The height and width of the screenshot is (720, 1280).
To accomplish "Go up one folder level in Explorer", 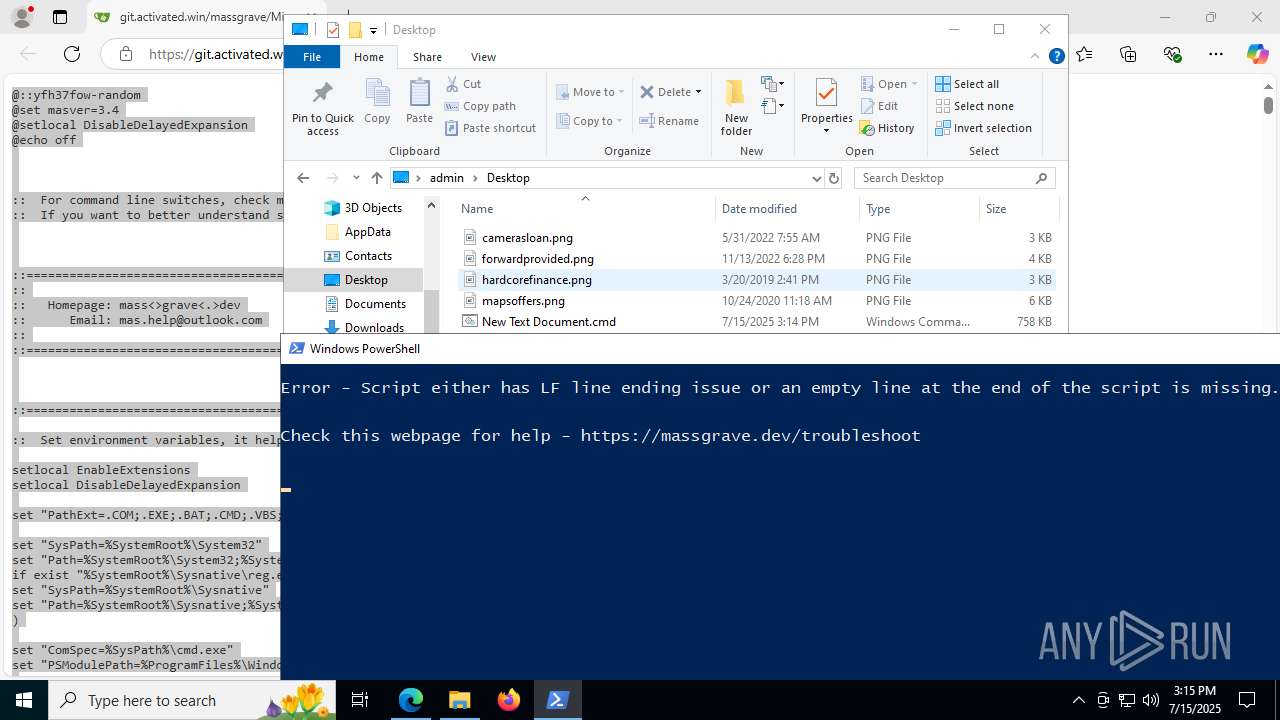I will click(x=376, y=178).
